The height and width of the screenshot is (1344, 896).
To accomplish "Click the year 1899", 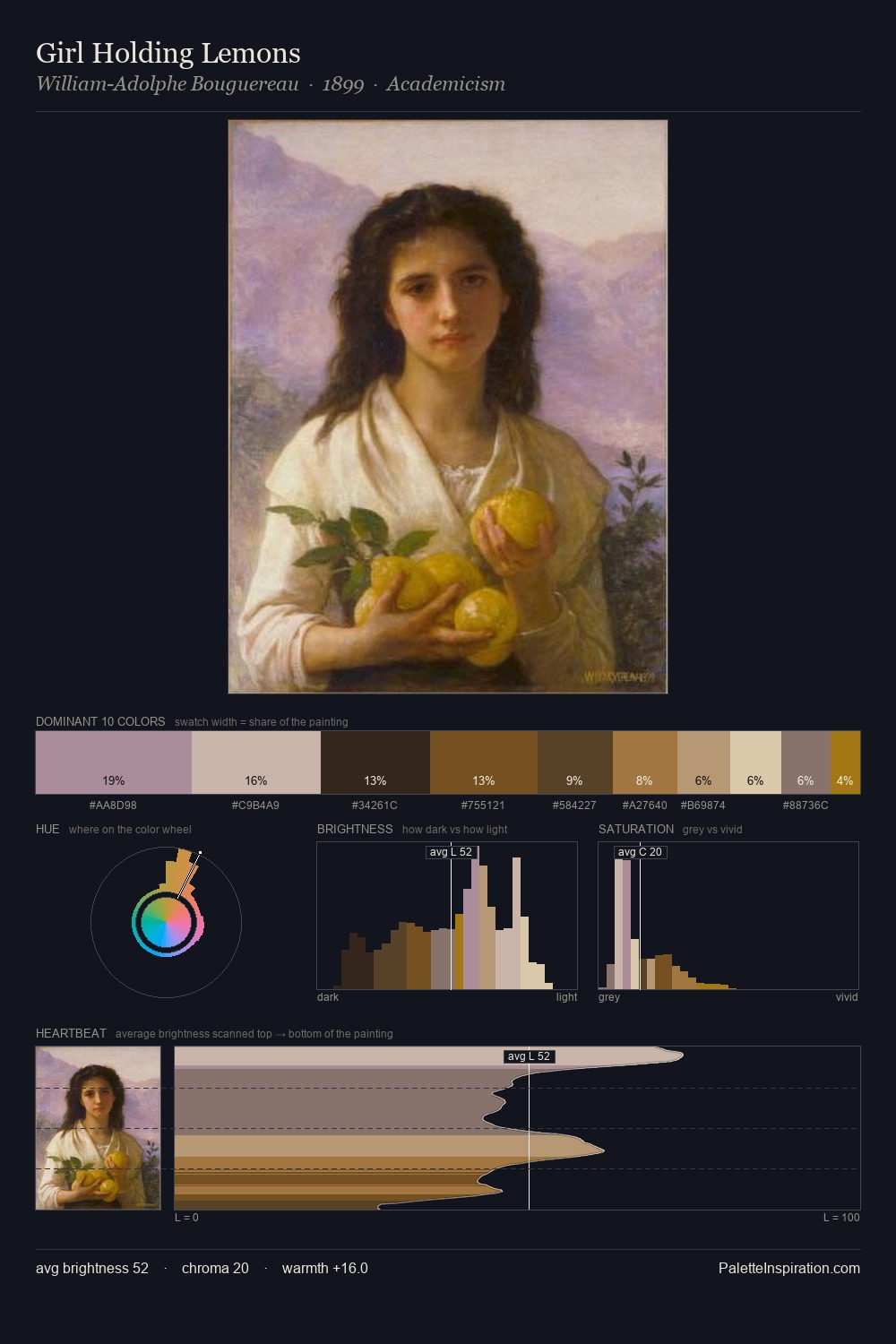I will pyautogui.click(x=343, y=84).
